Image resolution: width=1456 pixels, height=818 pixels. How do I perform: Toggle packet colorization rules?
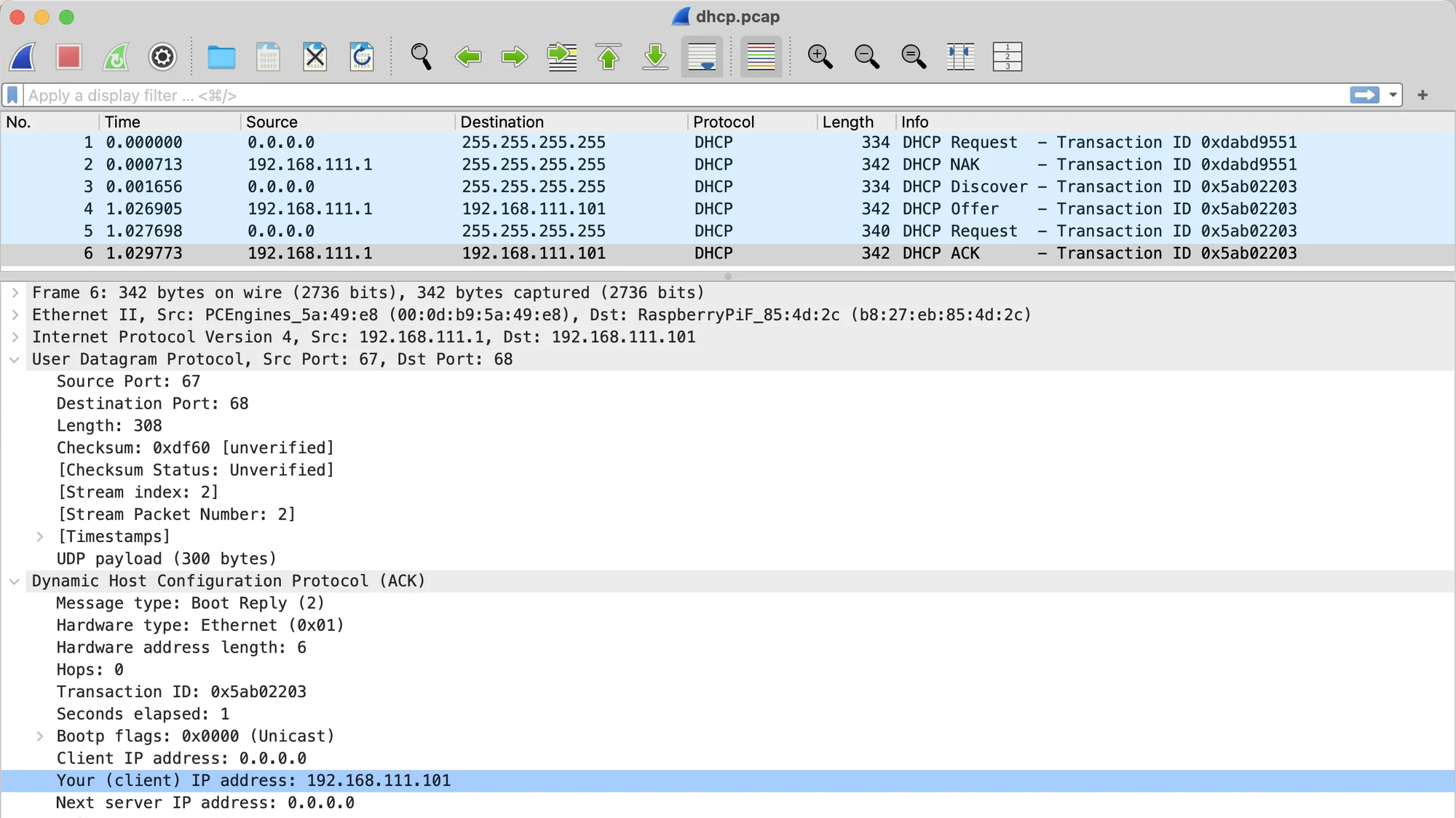(761, 57)
